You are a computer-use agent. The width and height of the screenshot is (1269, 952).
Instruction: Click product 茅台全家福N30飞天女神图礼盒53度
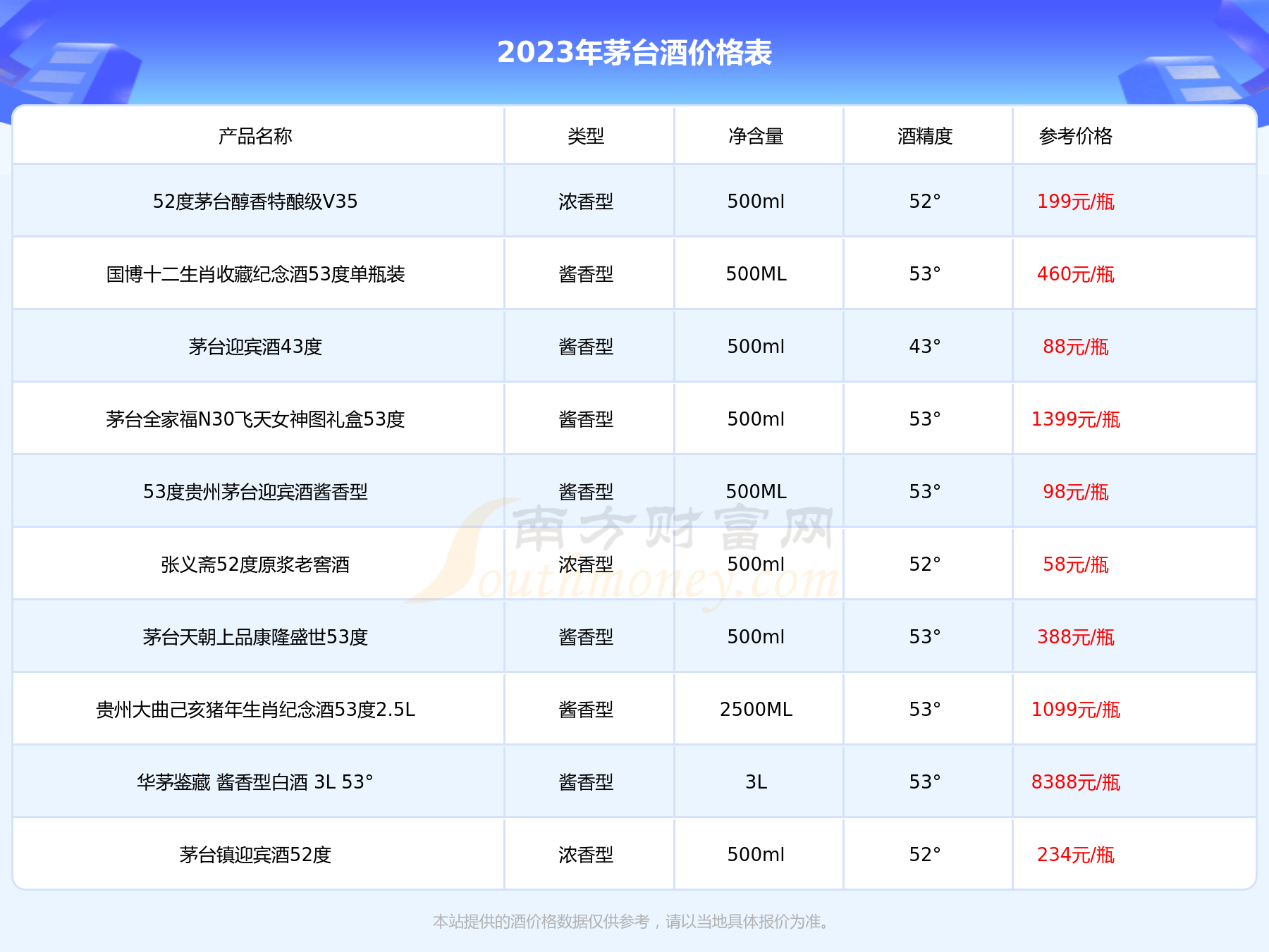coord(255,419)
